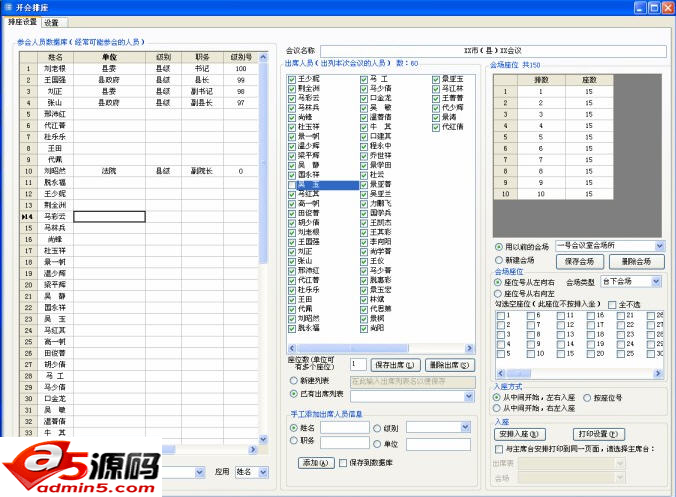Uncheck attendee 张山 in the attendance list
The image size is (676, 497).
point(292,261)
